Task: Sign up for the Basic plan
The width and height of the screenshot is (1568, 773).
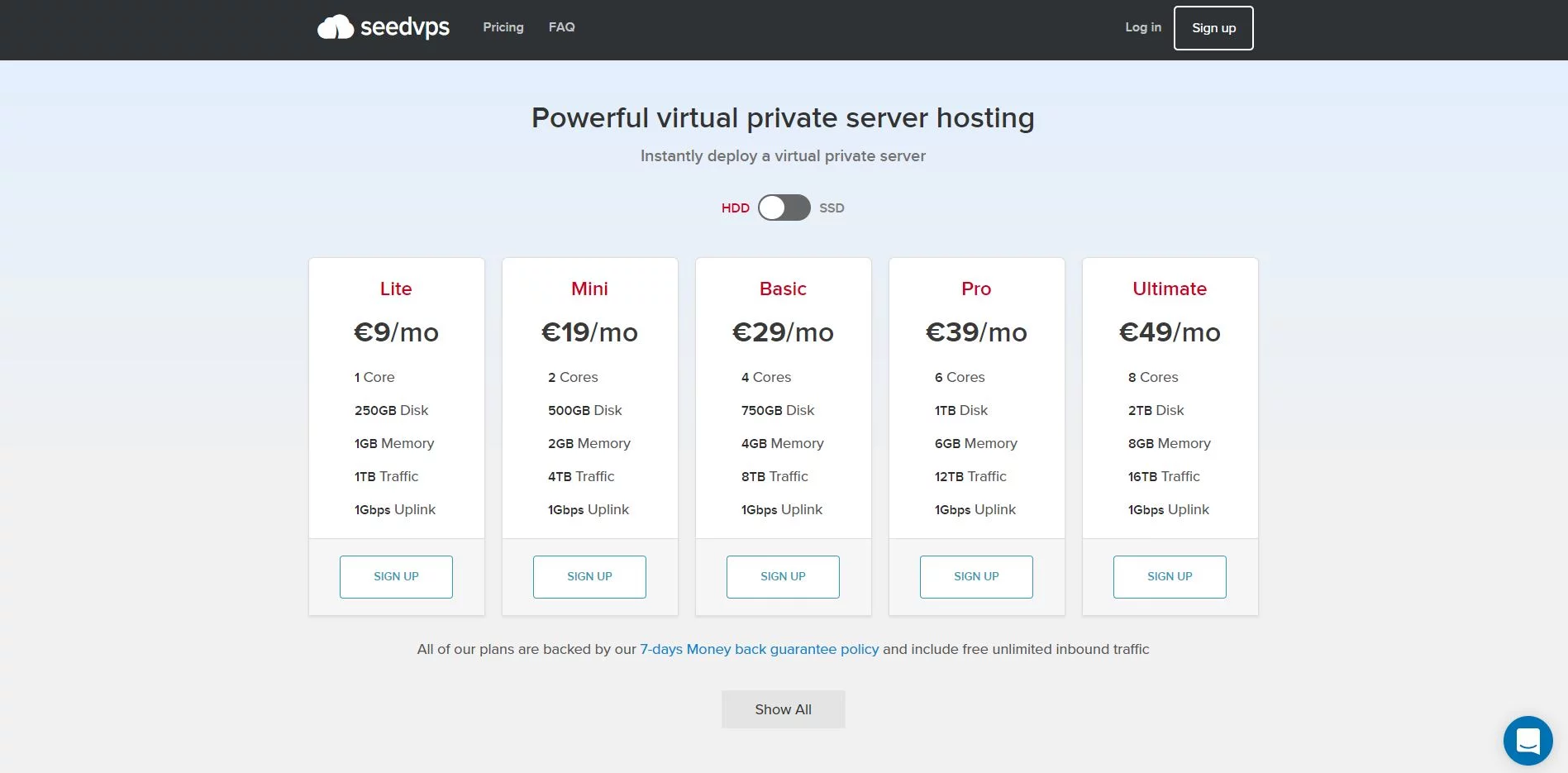Action: tap(783, 577)
